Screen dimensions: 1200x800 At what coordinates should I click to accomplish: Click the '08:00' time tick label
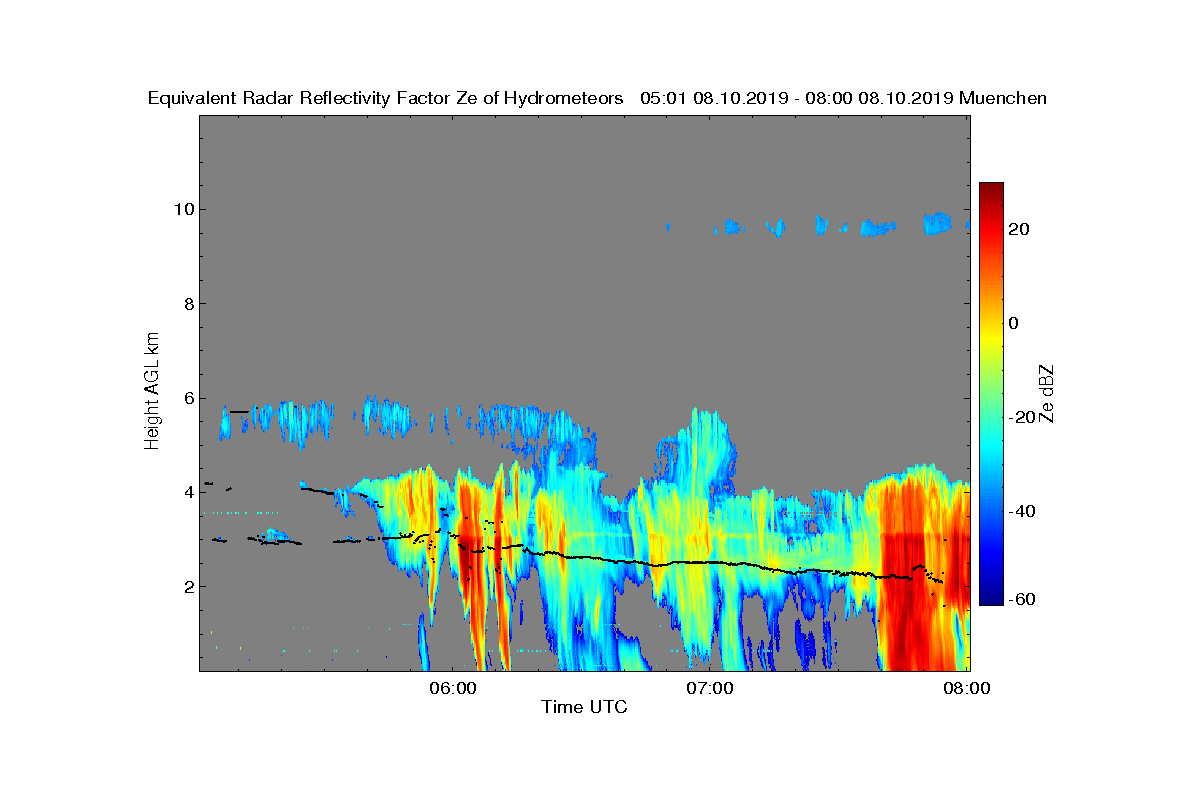(x=969, y=689)
